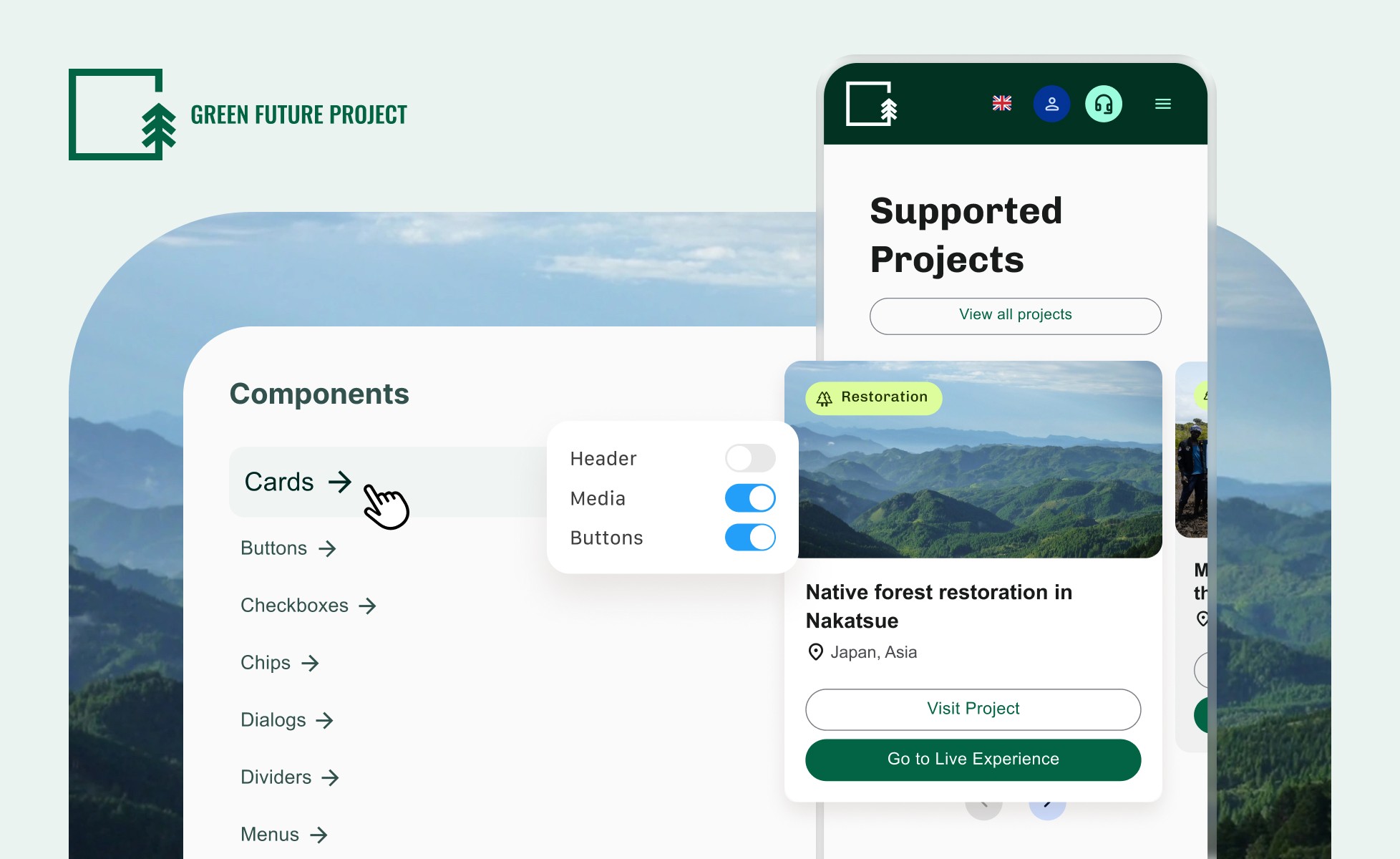Click the GREEN FUTURE PROJECT wordmark
Viewport: 1400px width, 859px height.
[298, 115]
